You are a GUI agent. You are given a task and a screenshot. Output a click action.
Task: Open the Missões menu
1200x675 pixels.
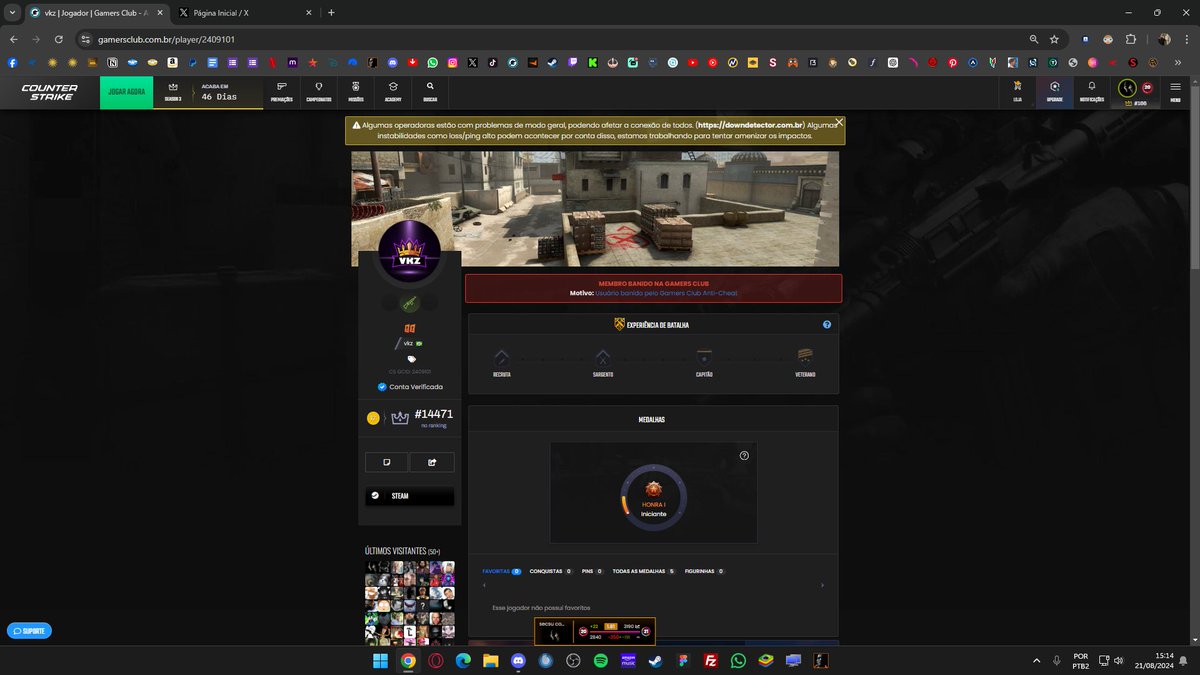tap(355, 92)
